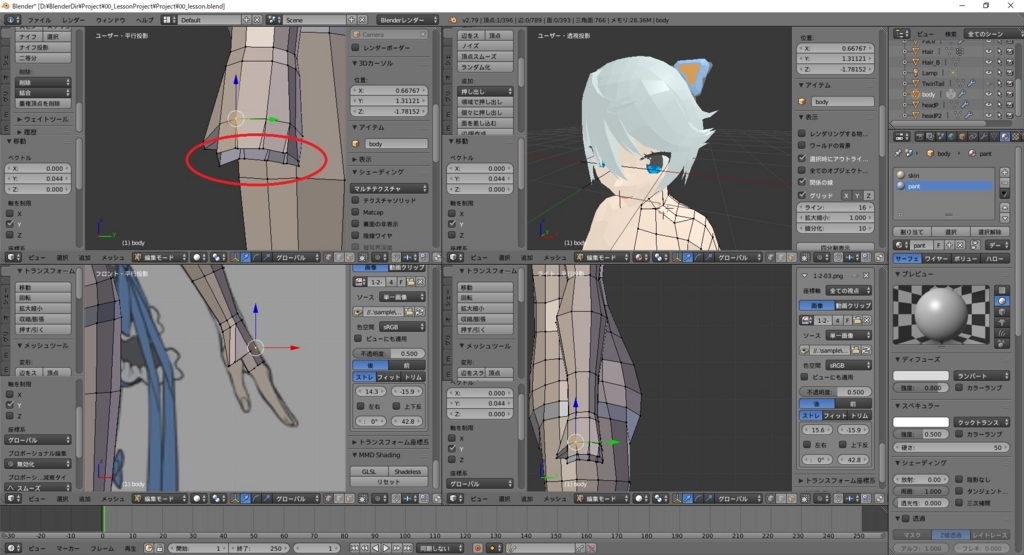Switch to ワイヤー material type tab
The height and width of the screenshot is (555, 1024).
935,259
